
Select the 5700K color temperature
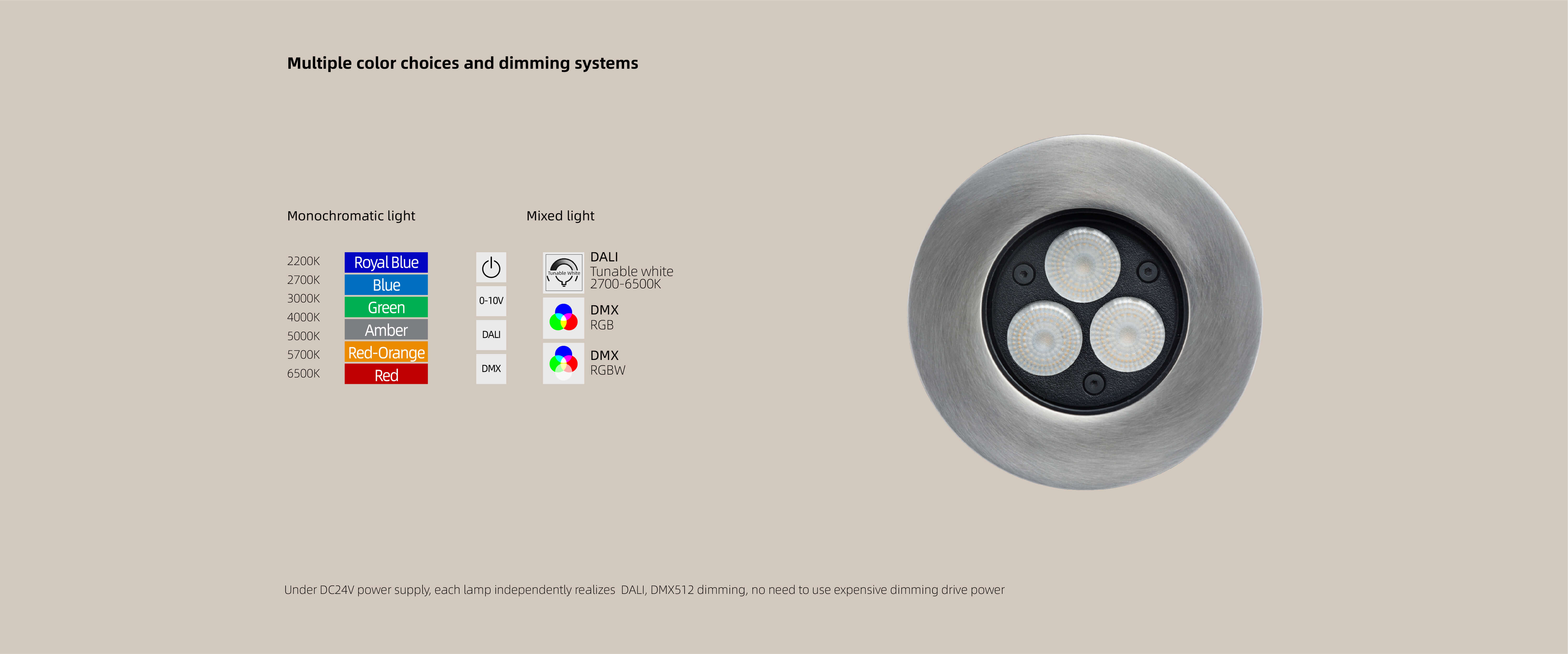click(303, 354)
